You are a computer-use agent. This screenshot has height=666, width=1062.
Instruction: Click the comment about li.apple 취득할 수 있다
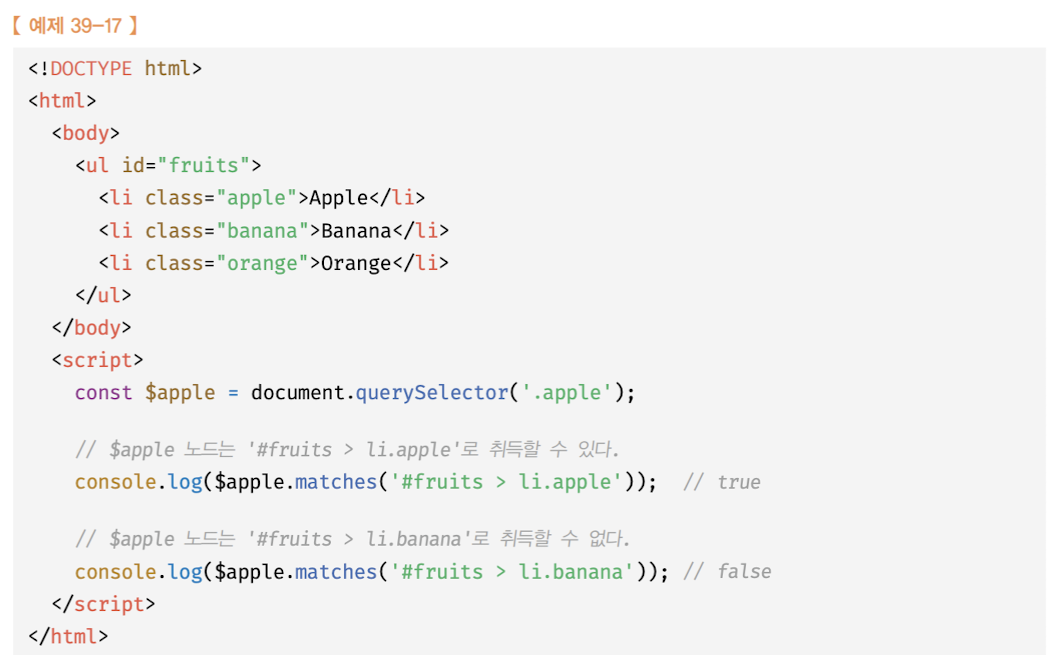pos(347,449)
